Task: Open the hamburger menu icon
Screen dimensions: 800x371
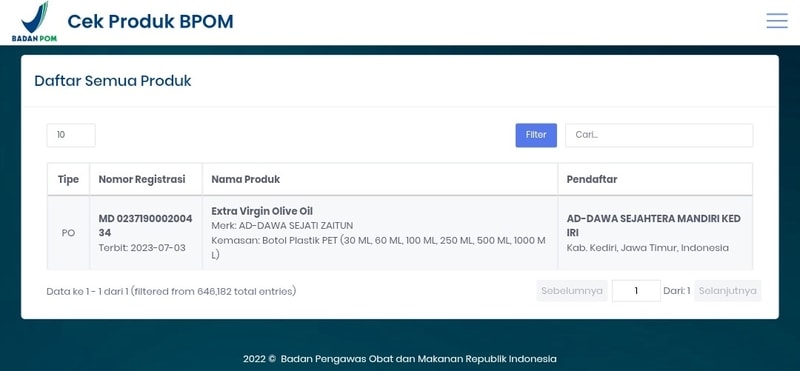Action: click(x=777, y=20)
